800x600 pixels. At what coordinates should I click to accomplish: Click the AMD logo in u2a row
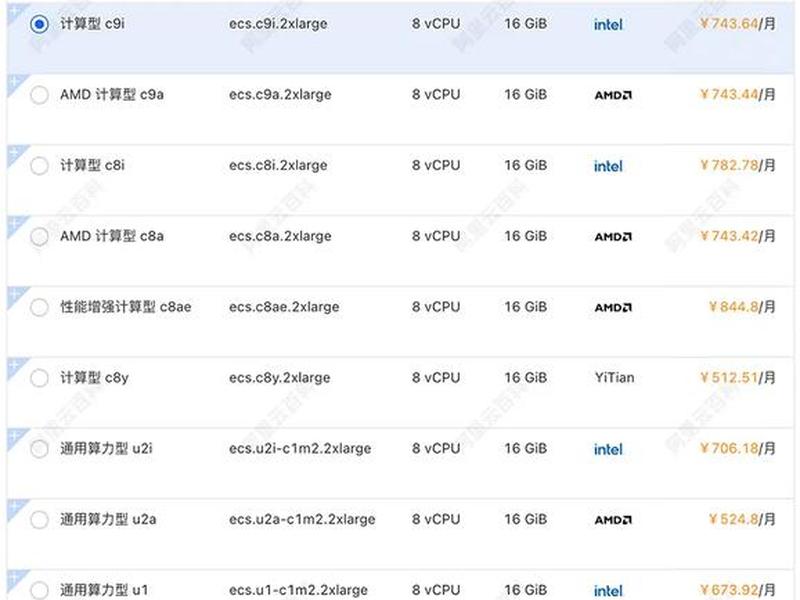coord(613,520)
